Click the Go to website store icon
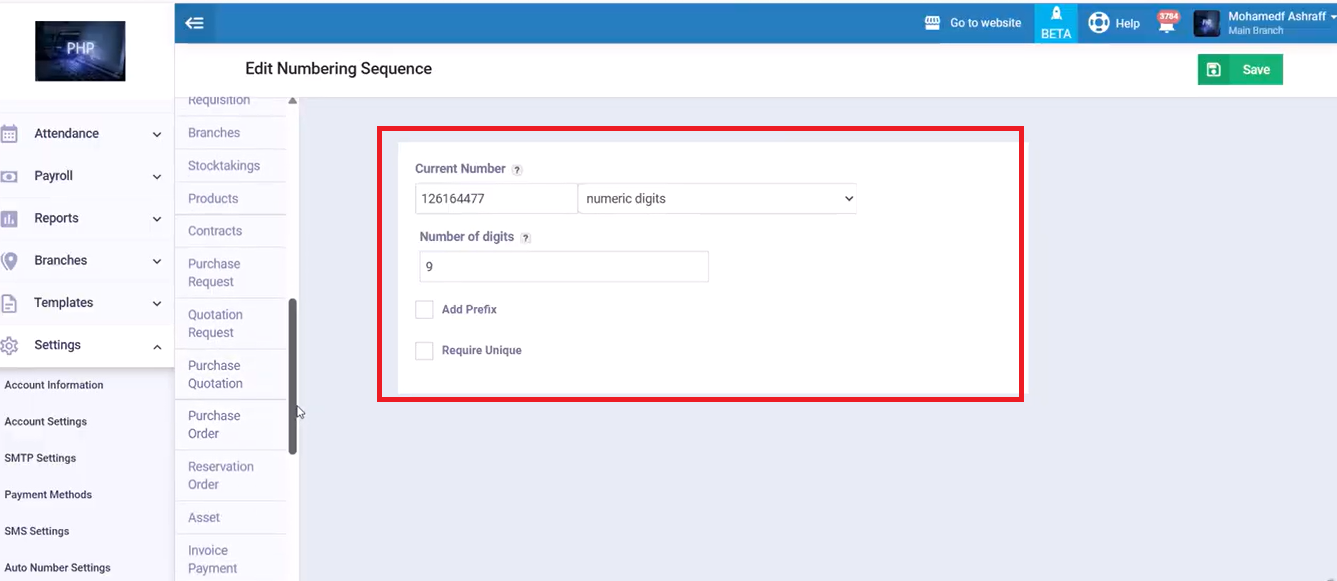The height and width of the screenshot is (581, 1337). [x=933, y=23]
